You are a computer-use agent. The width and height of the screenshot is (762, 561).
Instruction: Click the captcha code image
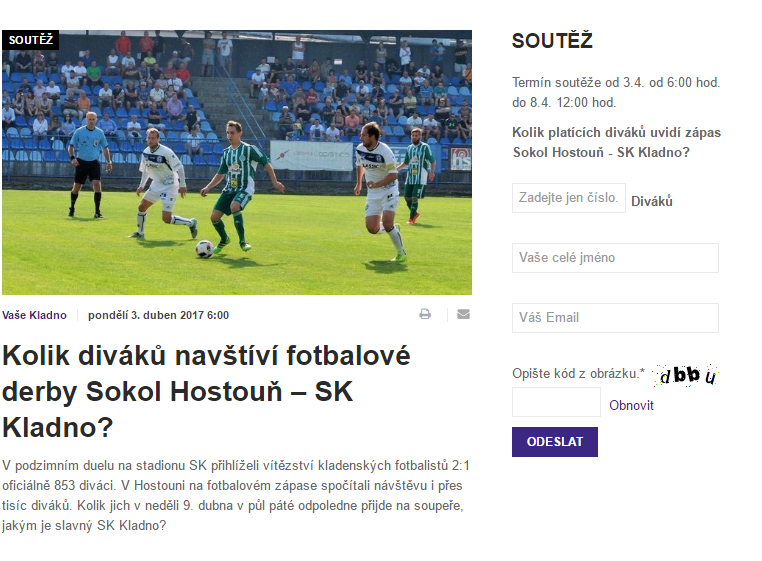click(686, 375)
